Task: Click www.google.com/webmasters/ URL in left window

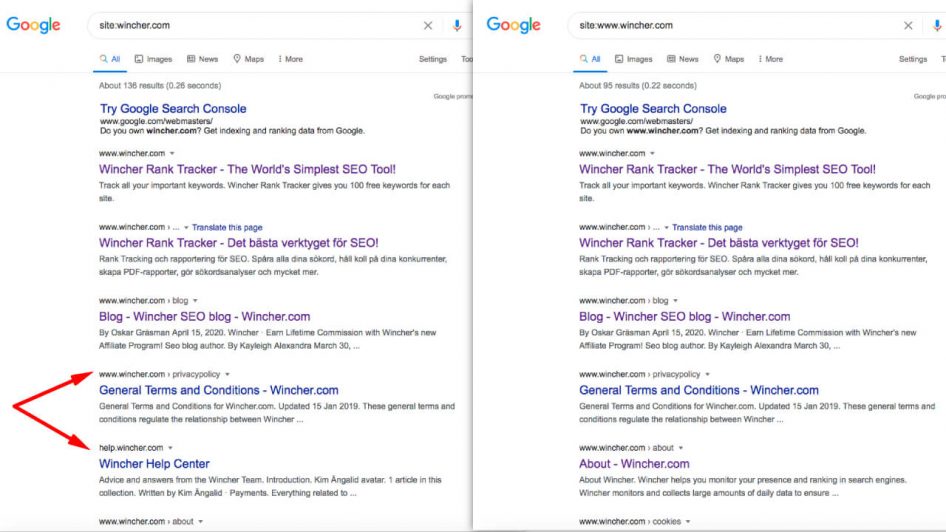Action: [156, 121]
